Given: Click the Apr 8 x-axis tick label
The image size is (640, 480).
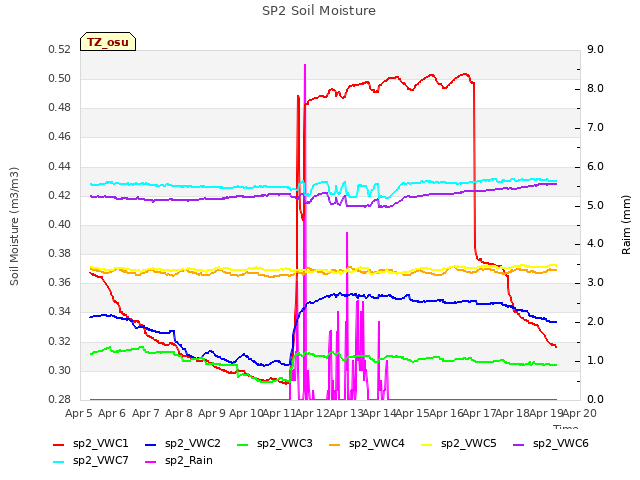Looking at the screenshot, I should coord(179,413).
